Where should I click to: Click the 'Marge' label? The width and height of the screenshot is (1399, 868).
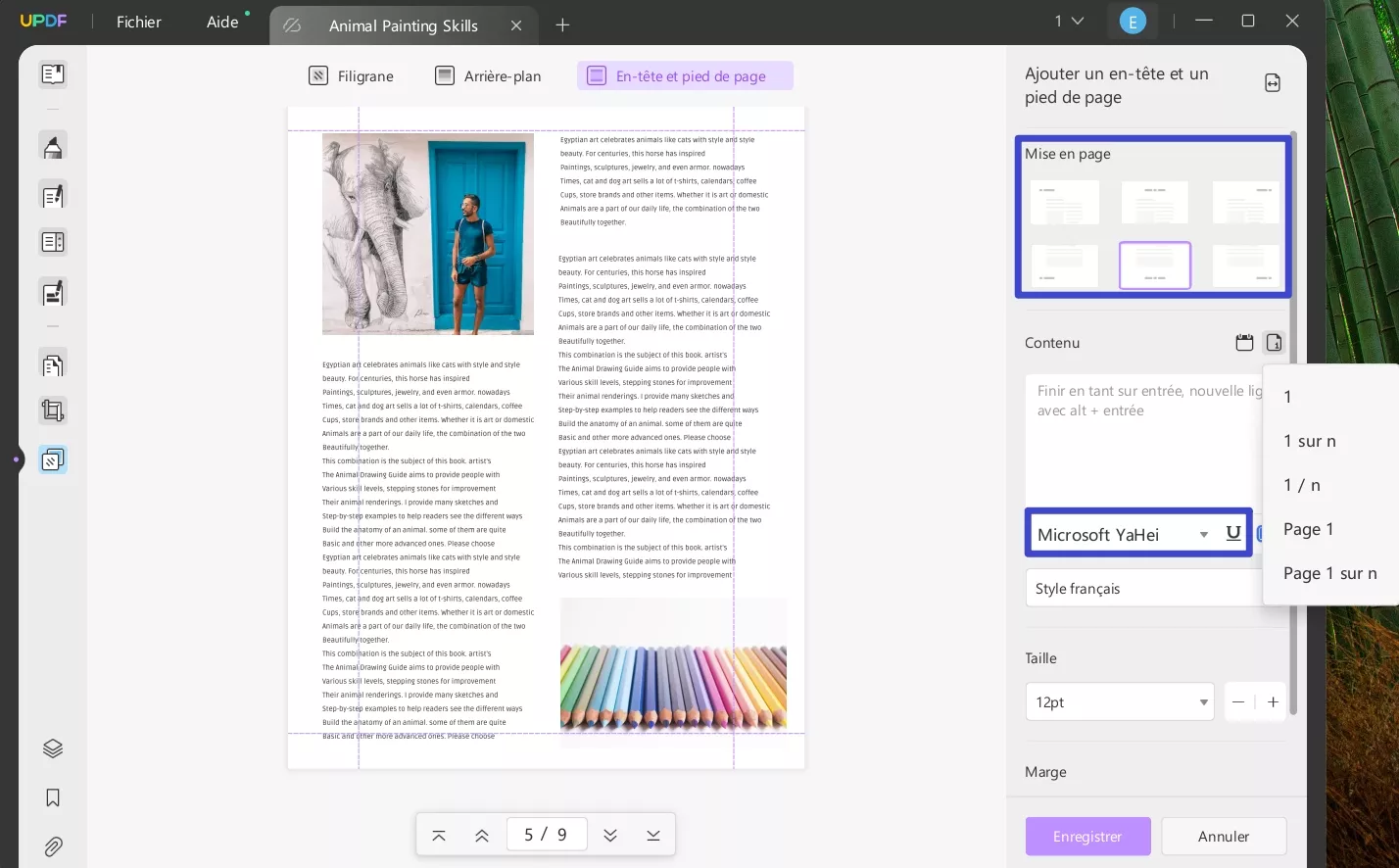click(x=1045, y=772)
